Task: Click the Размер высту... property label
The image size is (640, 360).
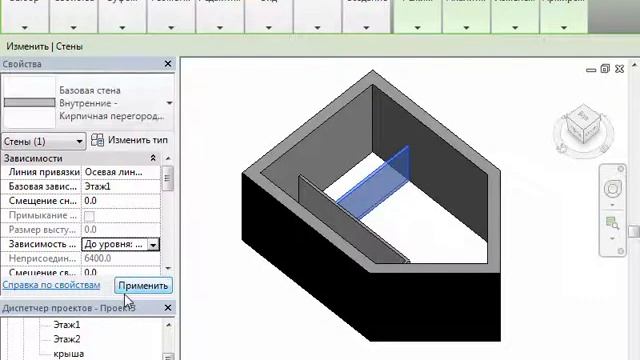Action: point(42,230)
